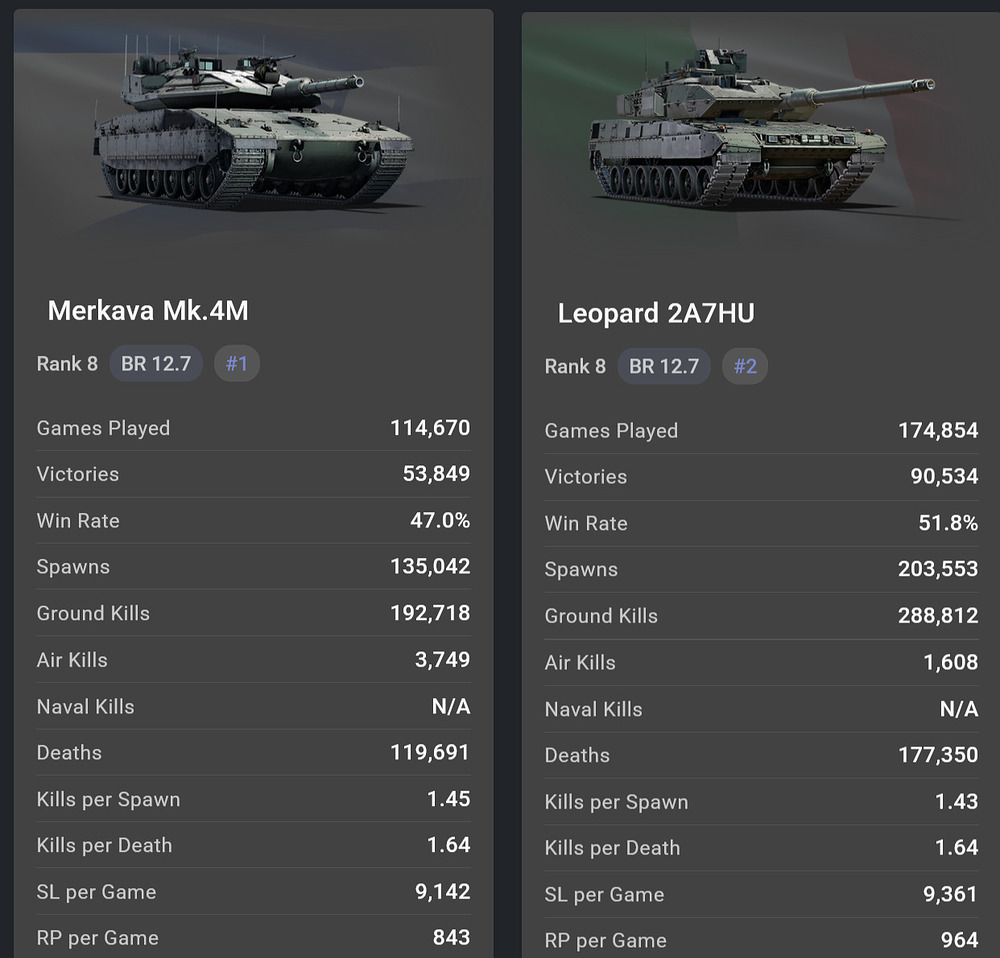Click Leopard's Rank 8 label
This screenshot has width=1000, height=958.
point(575,366)
